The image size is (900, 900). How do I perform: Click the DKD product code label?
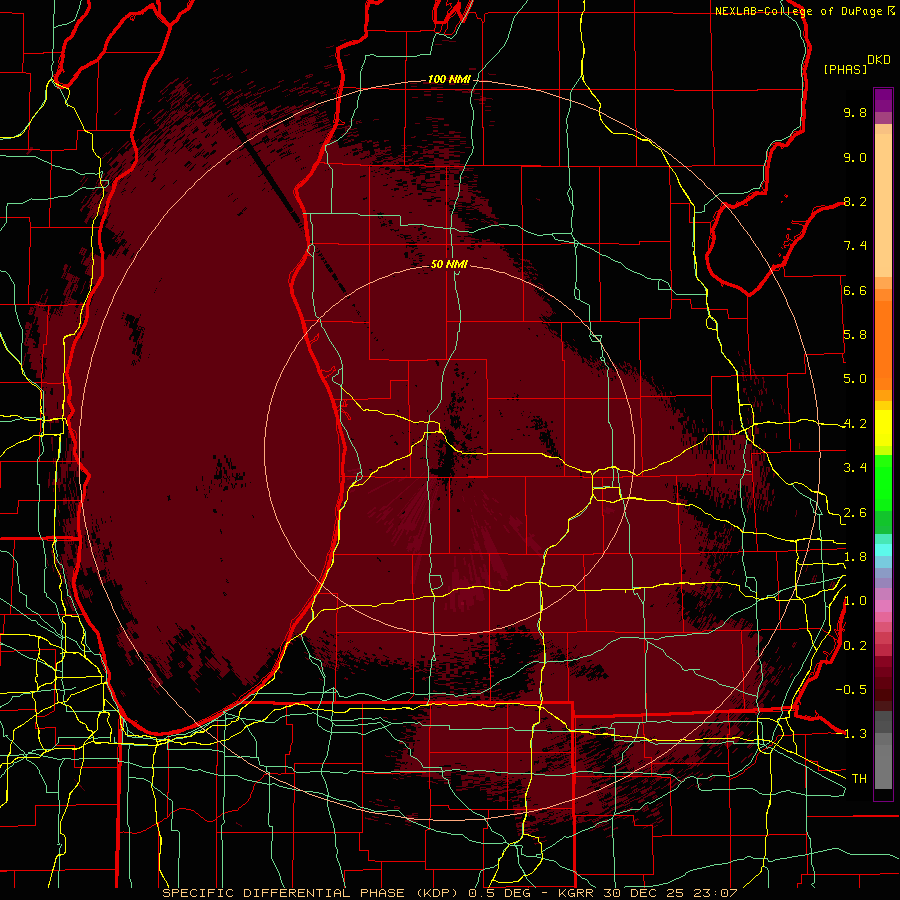coord(878,60)
